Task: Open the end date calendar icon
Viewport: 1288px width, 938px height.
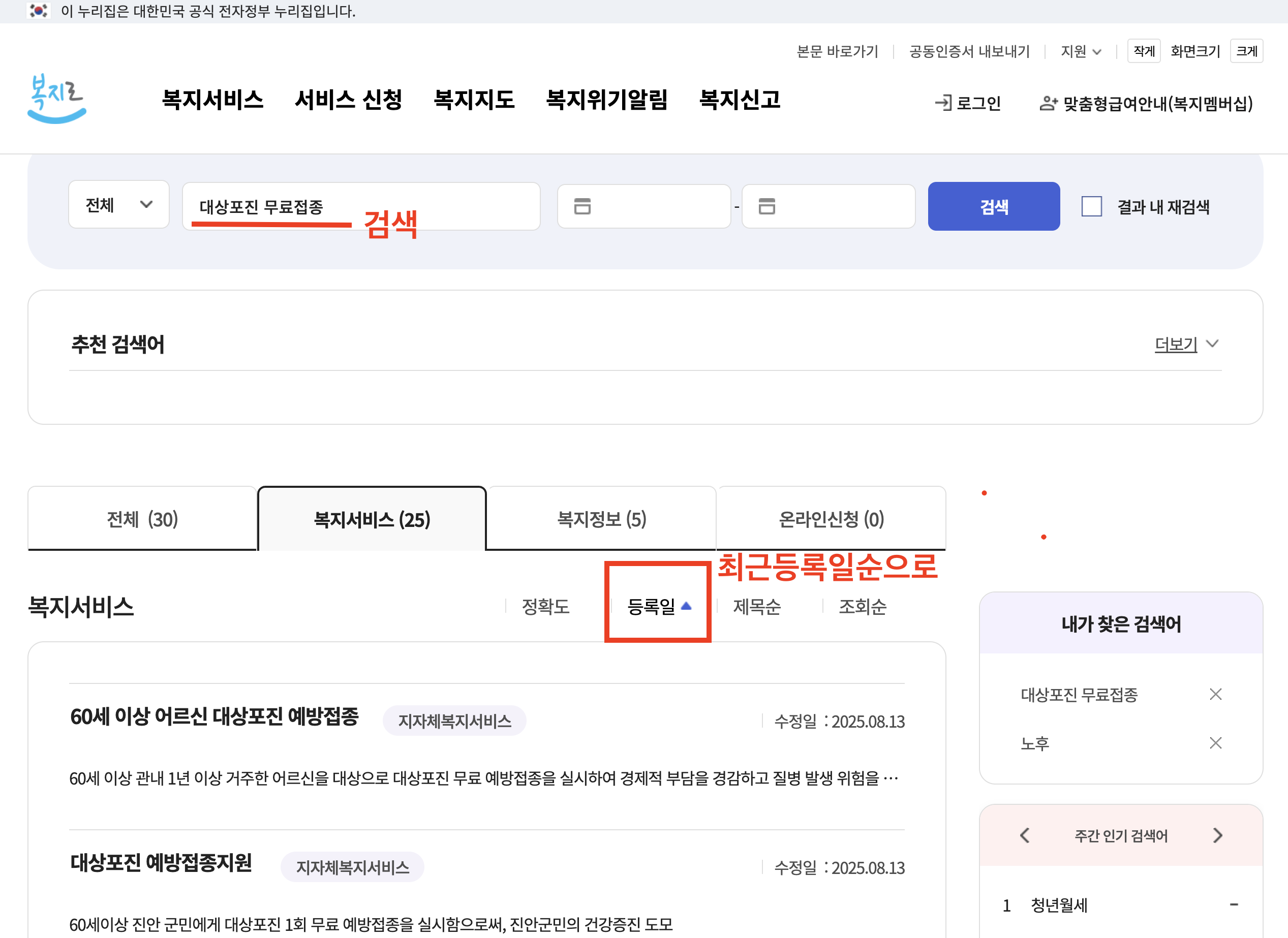Action: 766,206
